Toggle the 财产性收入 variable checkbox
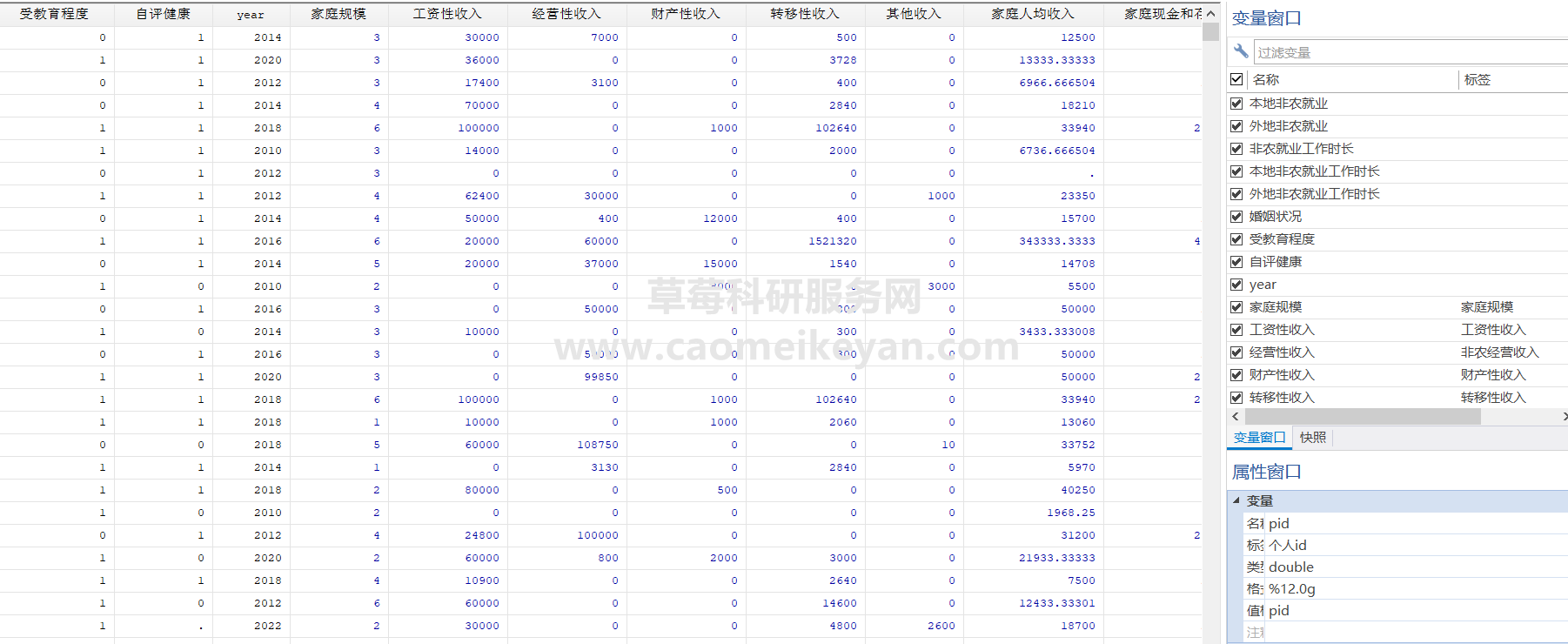 pos(1236,375)
